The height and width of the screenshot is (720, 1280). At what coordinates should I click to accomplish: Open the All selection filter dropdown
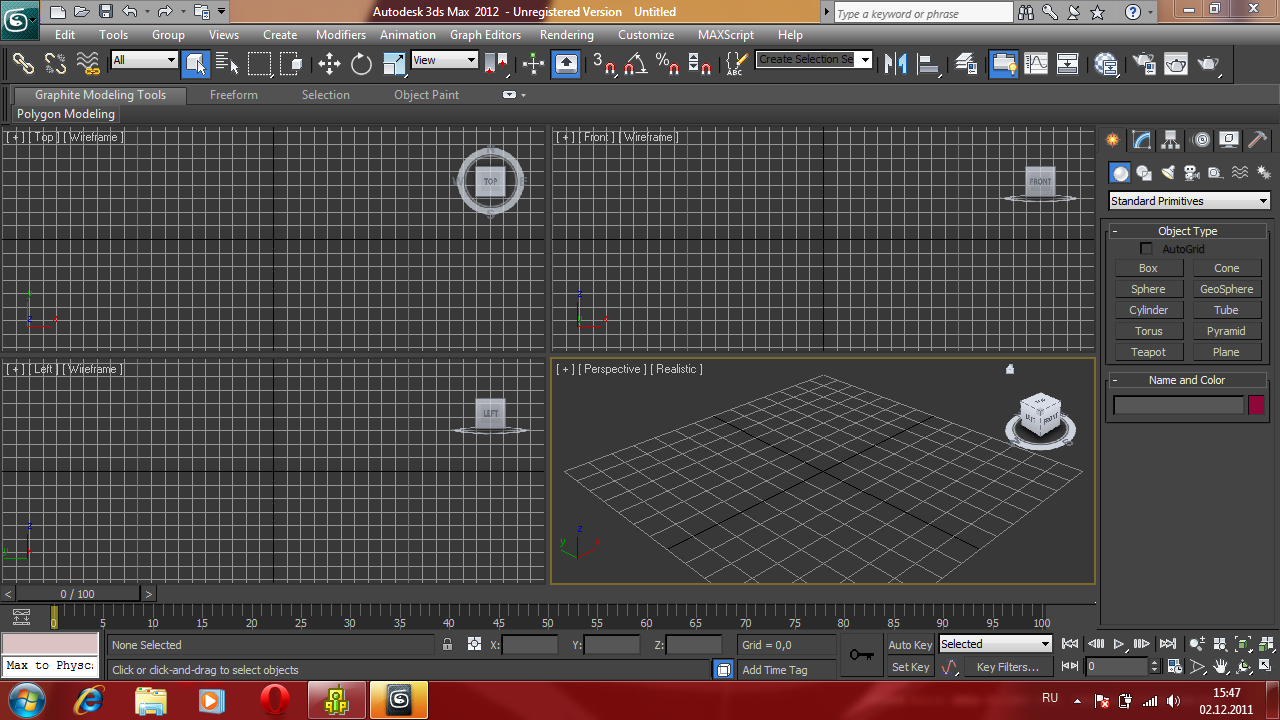[x=144, y=60]
